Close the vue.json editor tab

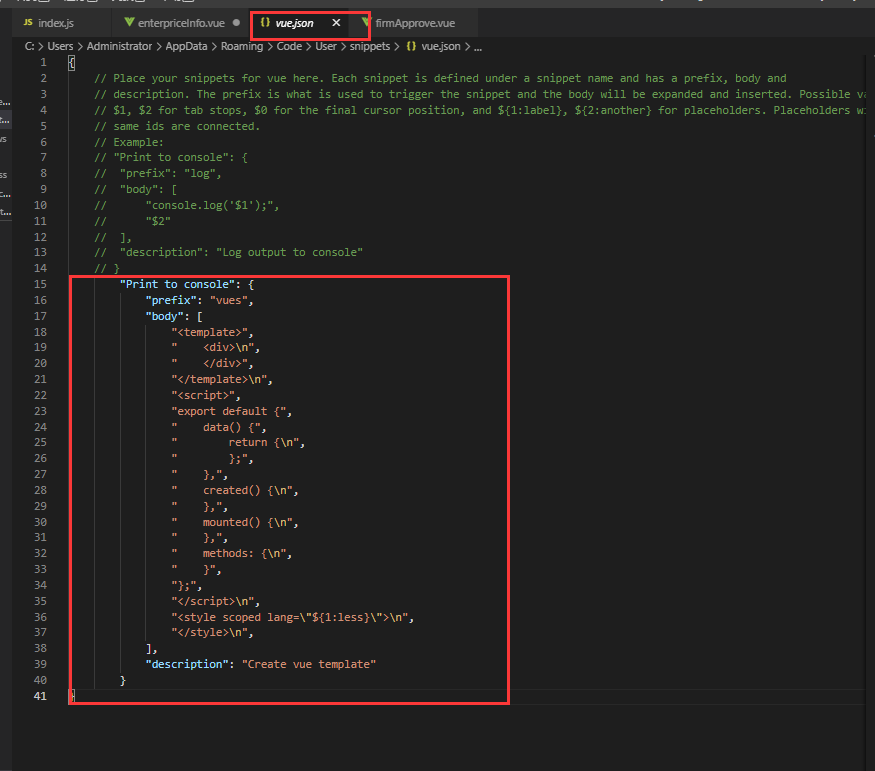tap(336, 22)
